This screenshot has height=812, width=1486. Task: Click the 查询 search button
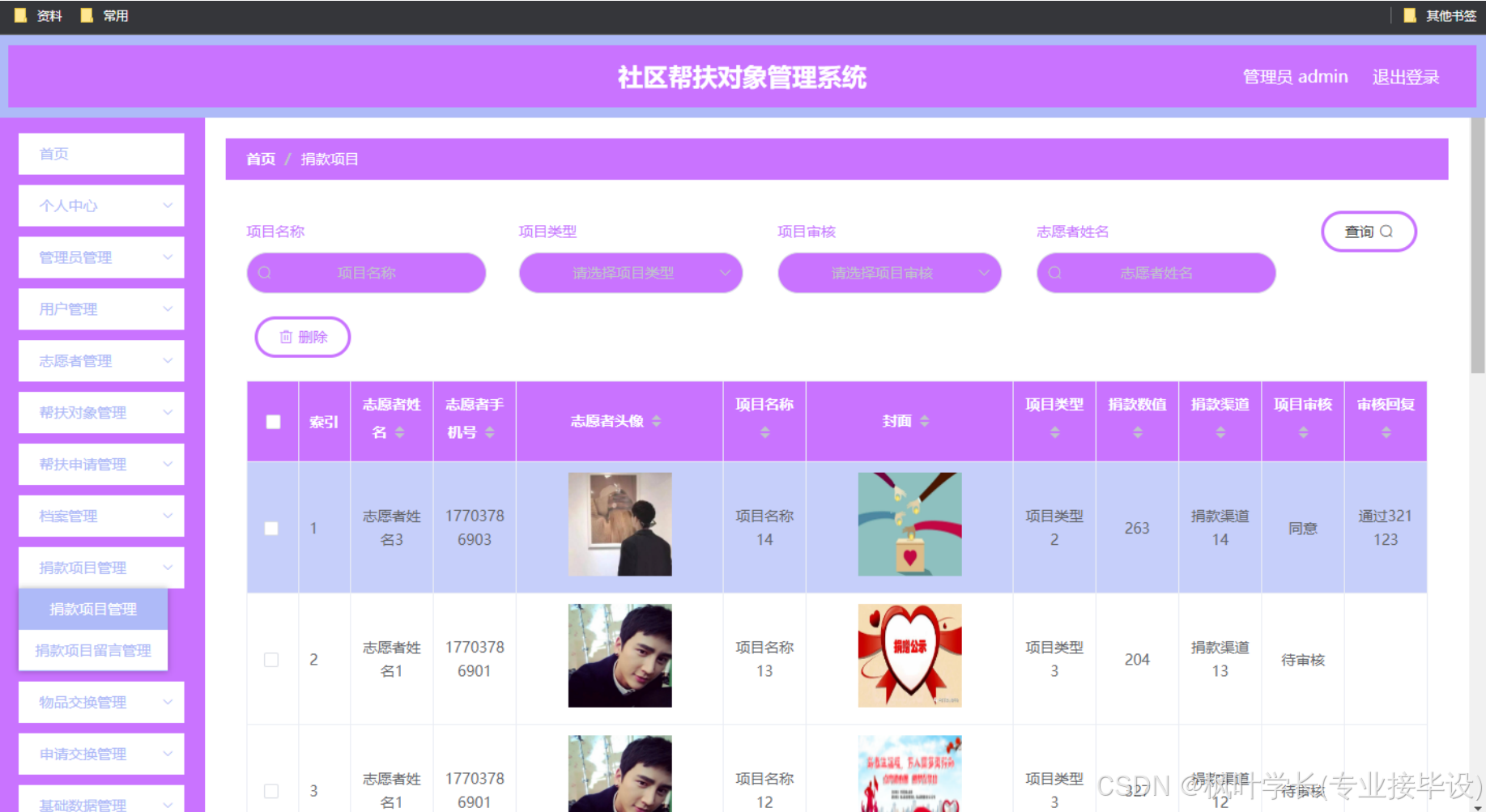1369,232
